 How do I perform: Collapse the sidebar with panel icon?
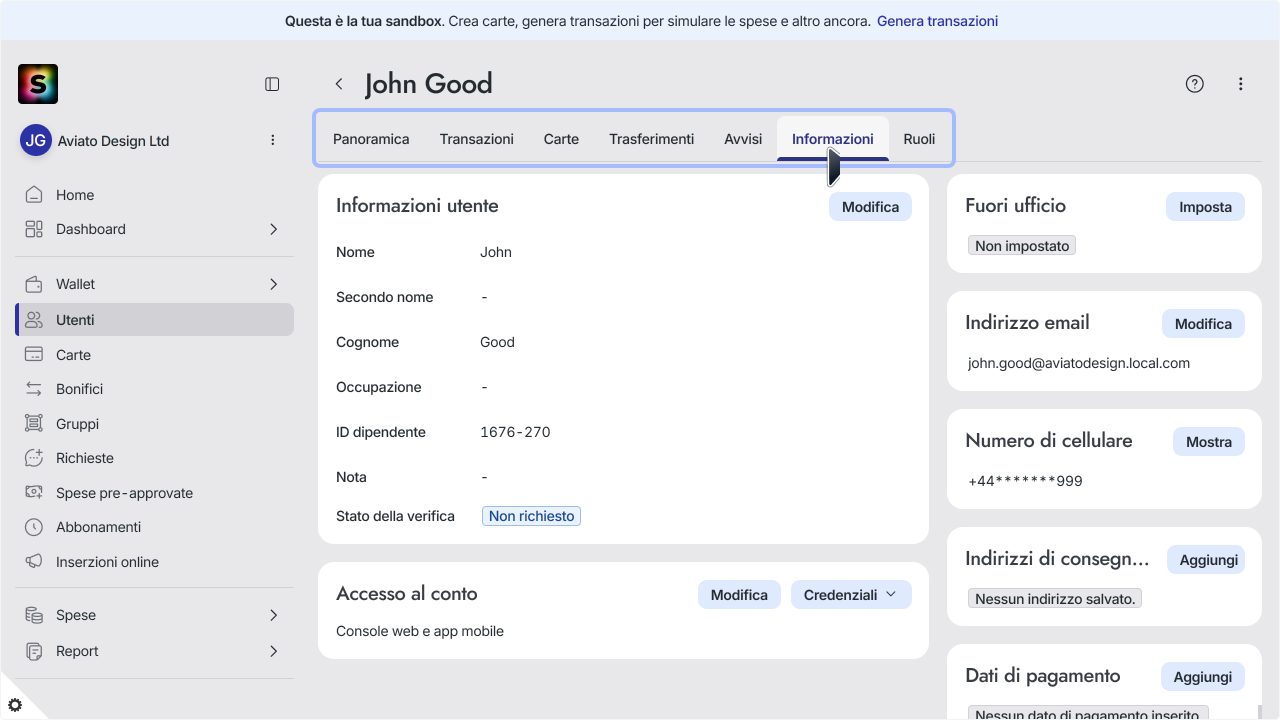click(272, 84)
